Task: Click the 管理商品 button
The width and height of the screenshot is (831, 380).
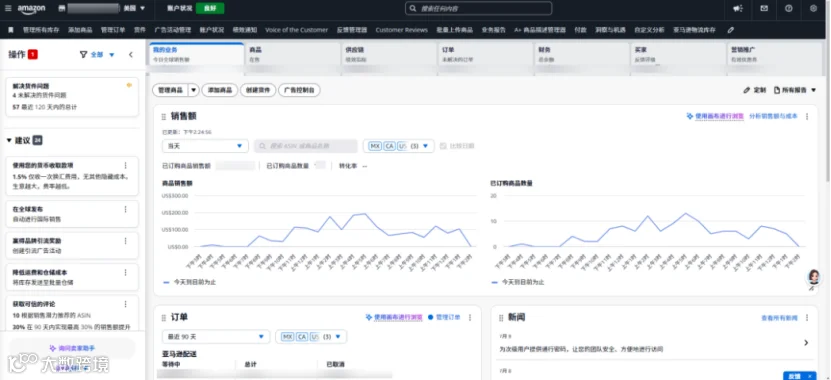Action: [x=170, y=90]
